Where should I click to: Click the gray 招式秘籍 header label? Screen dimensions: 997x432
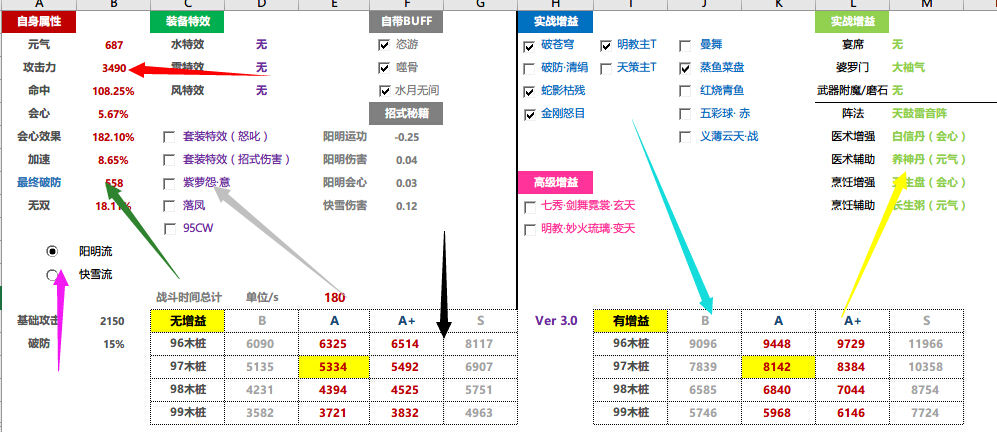(x=406, y=114)
